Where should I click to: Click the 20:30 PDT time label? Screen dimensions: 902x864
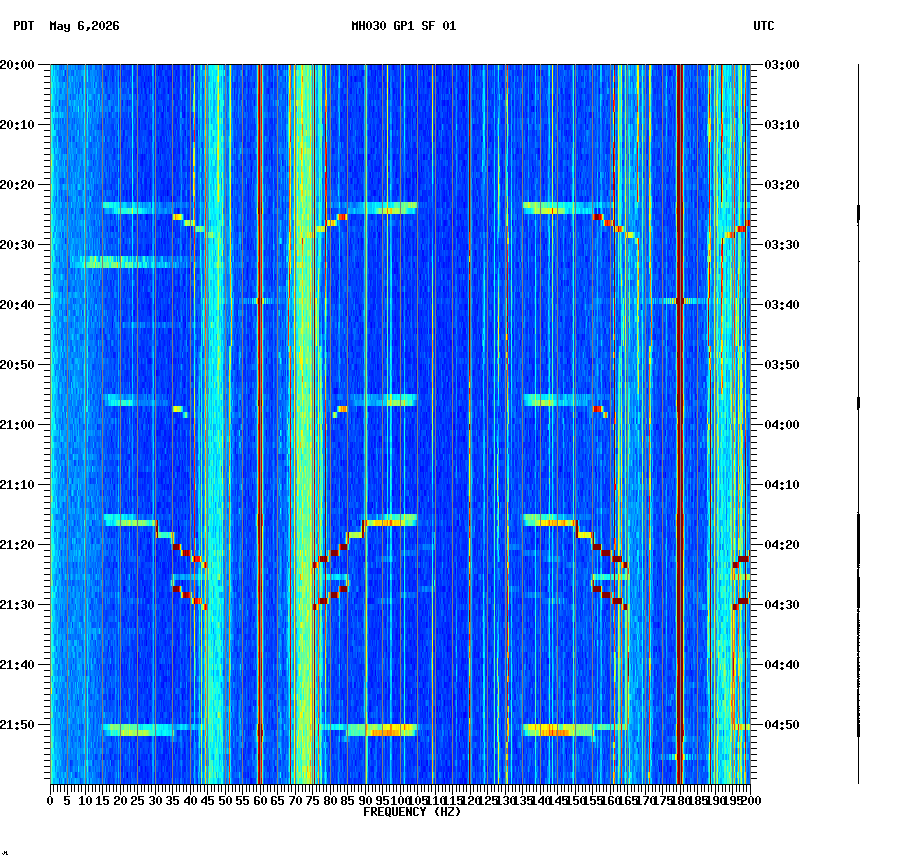point(17,244)
